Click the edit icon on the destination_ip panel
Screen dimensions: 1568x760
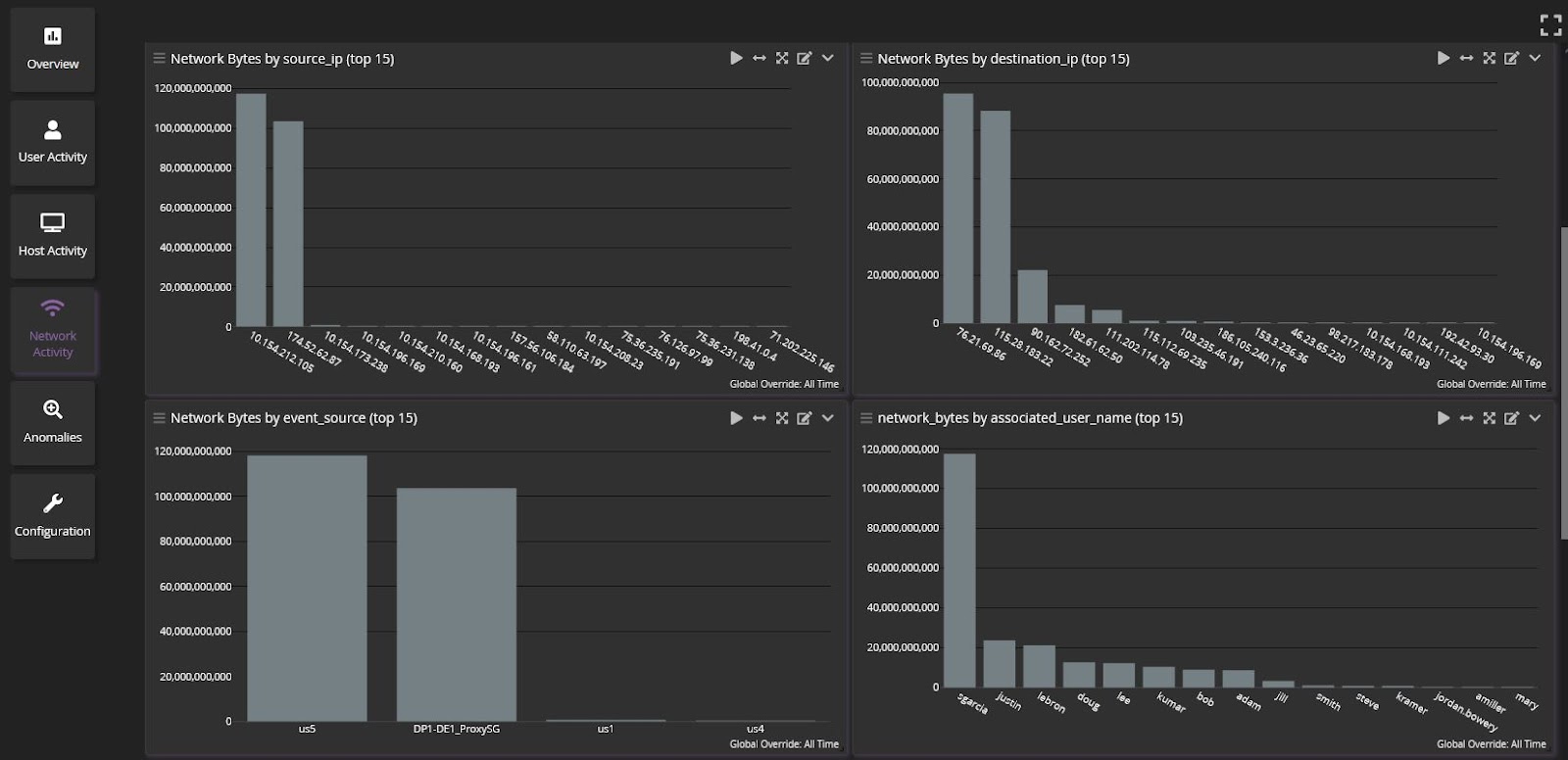[1511, 59]
